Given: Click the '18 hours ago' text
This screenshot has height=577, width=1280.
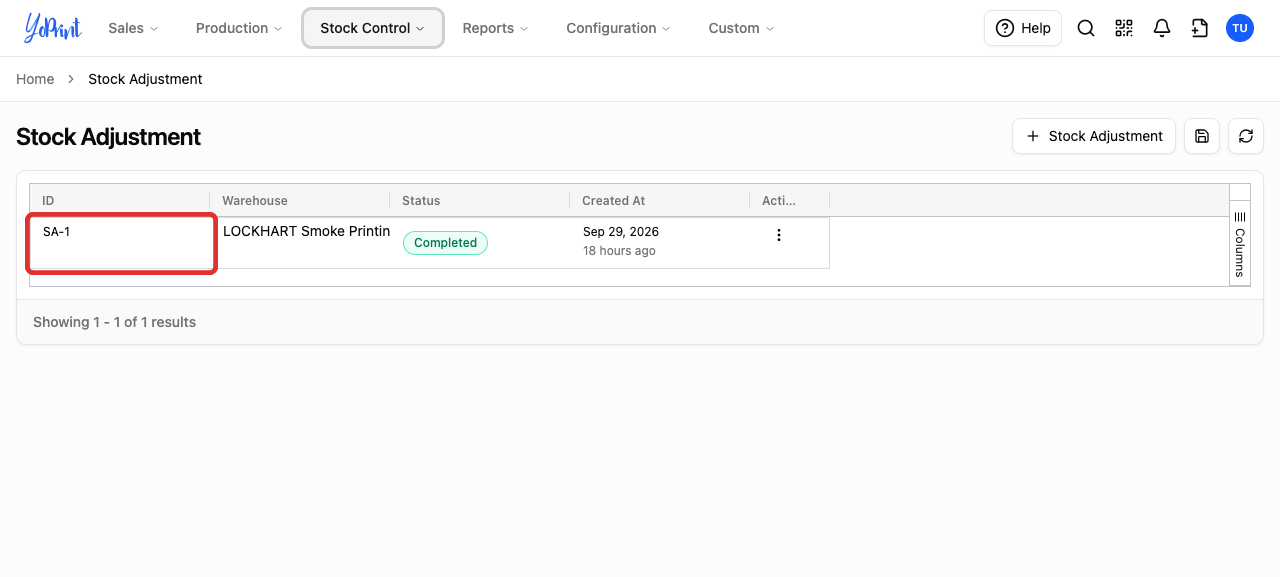Looking at the screenshot, I should click(619, 251).
